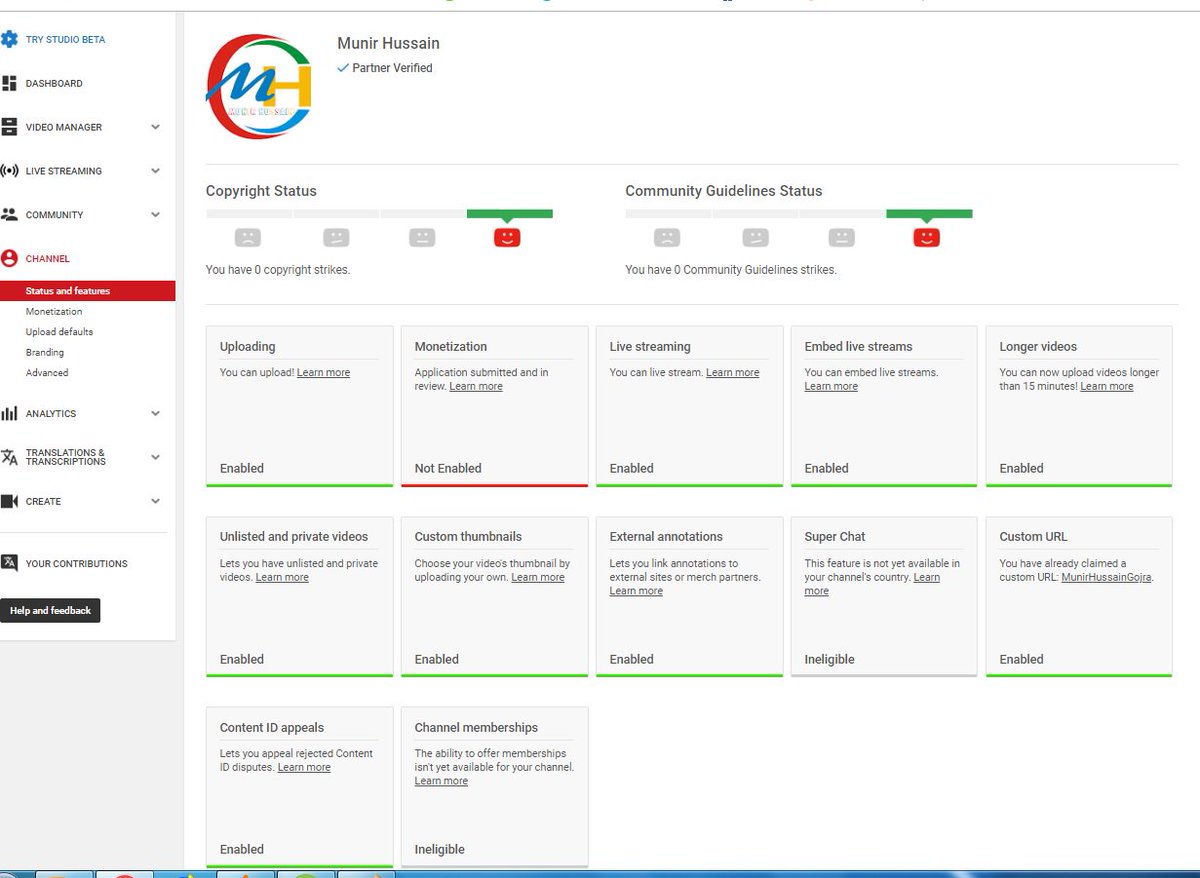Expand the Analytics section

[155, 413]
